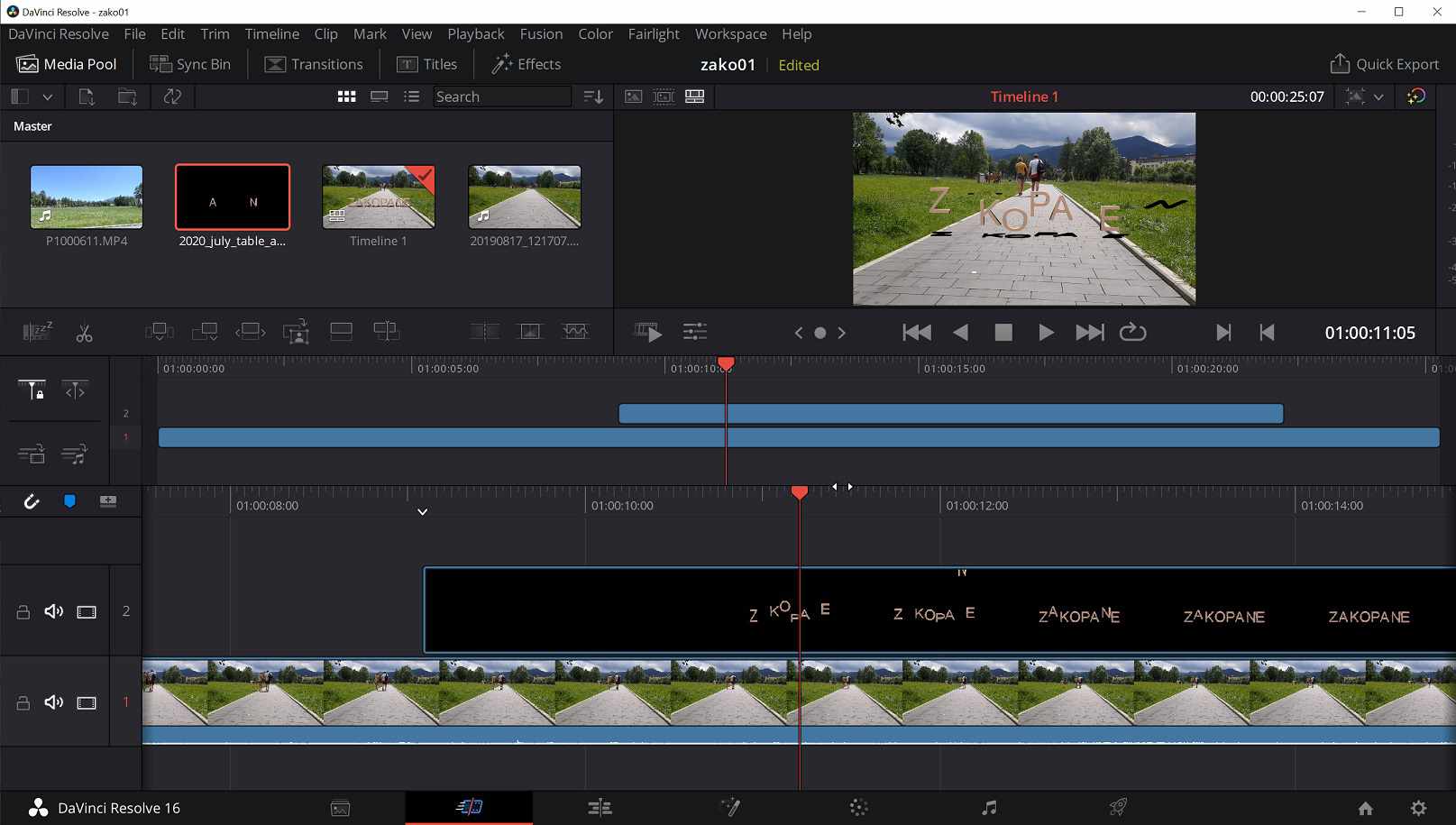Select the Split Clip scissors tool
Screen dimensions: 1456x825
[84, 333]
